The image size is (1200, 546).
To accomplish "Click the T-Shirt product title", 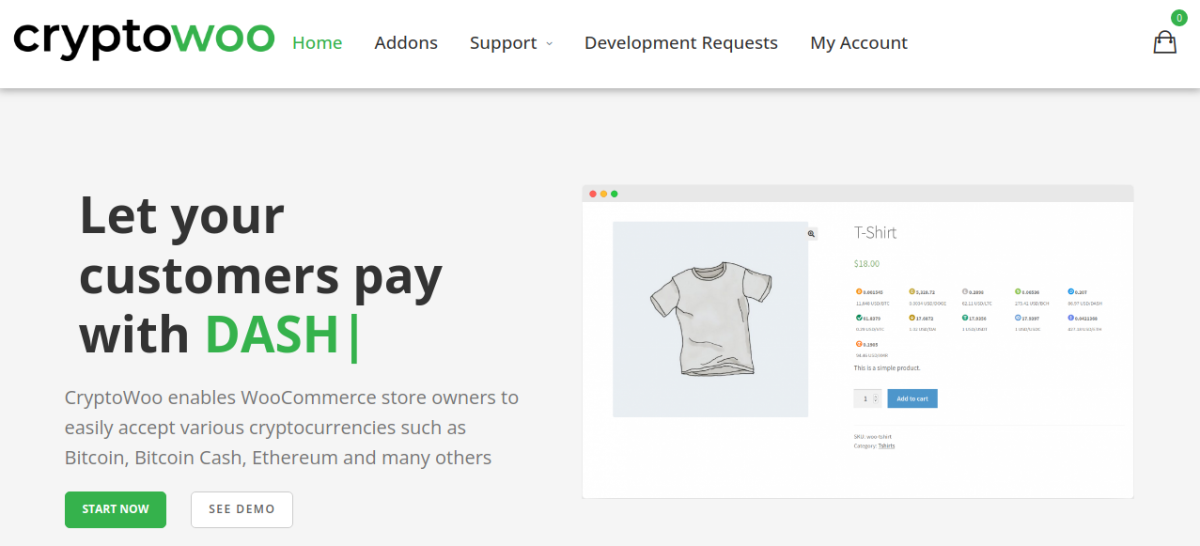I will [875, 233].
